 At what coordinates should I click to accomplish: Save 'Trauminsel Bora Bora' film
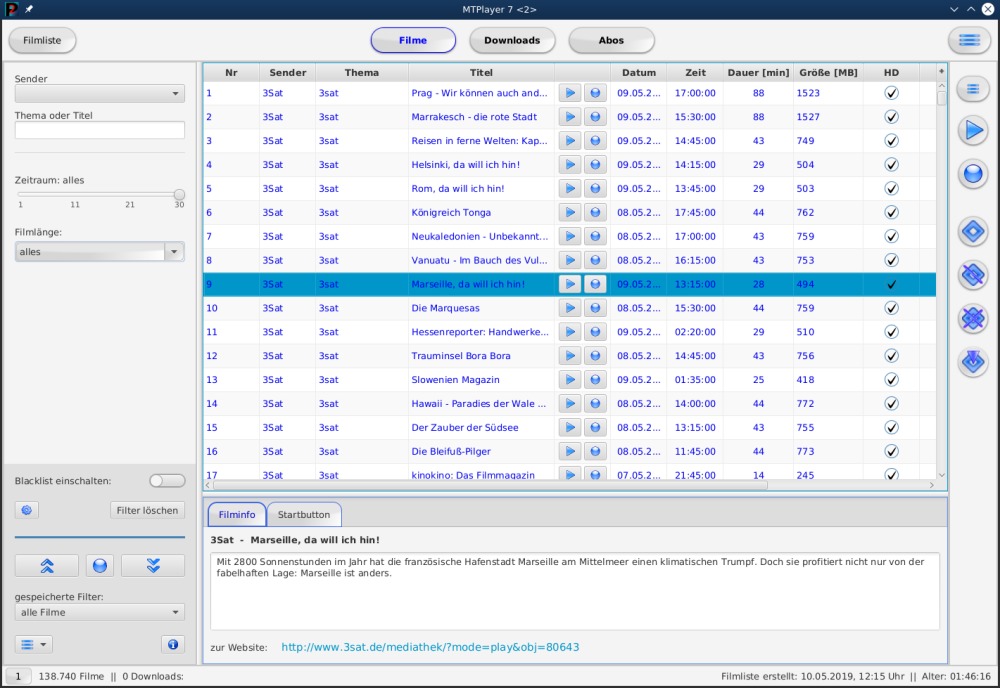pos(595,356)
